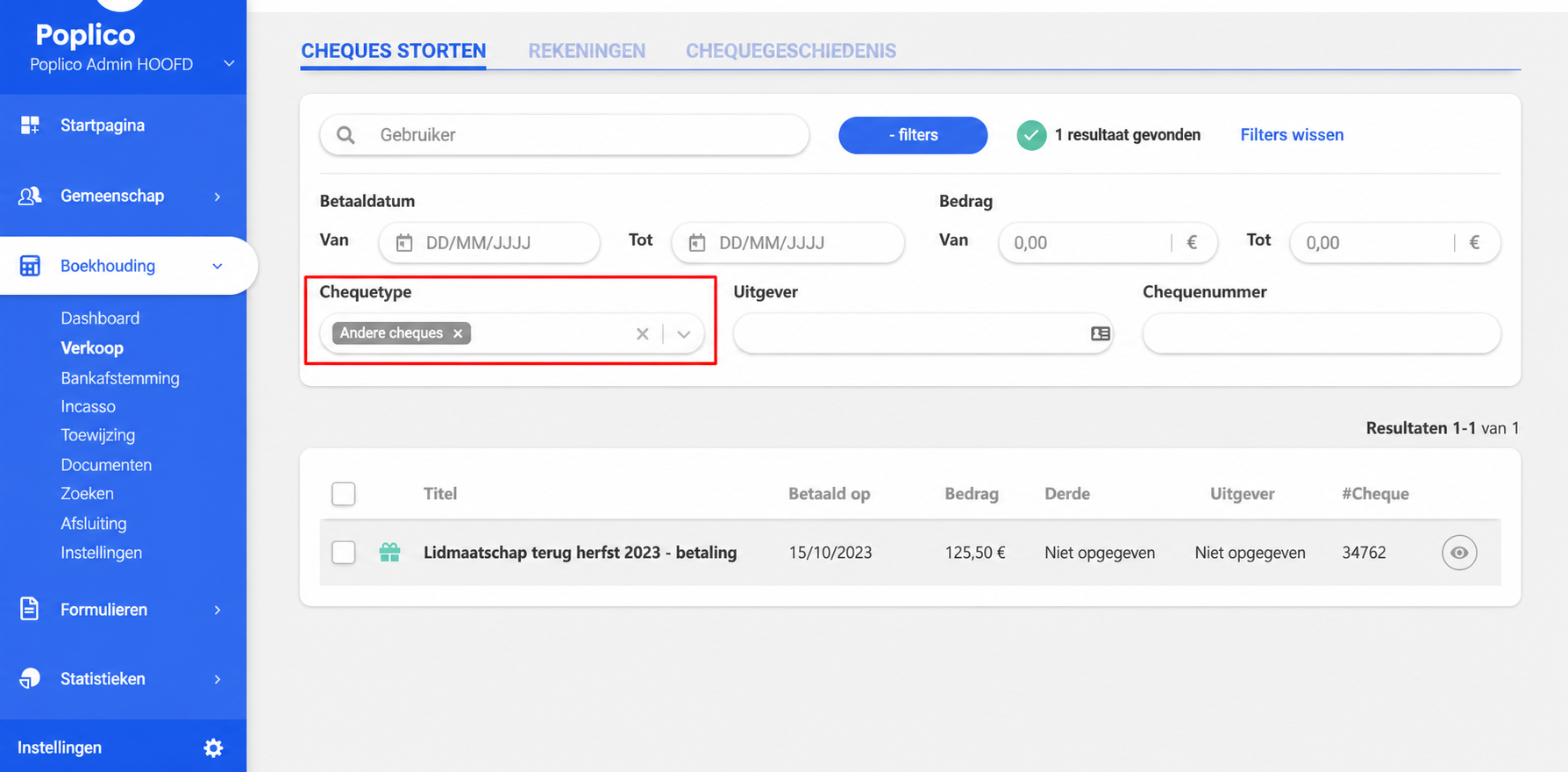Click the Statistieken pie chart icon
This screenshot has width=1568, height=772.
pos(30,678)
